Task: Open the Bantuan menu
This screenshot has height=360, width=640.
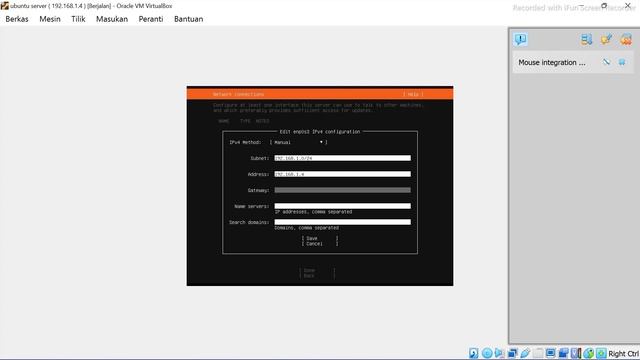Action: pos(189,19)
